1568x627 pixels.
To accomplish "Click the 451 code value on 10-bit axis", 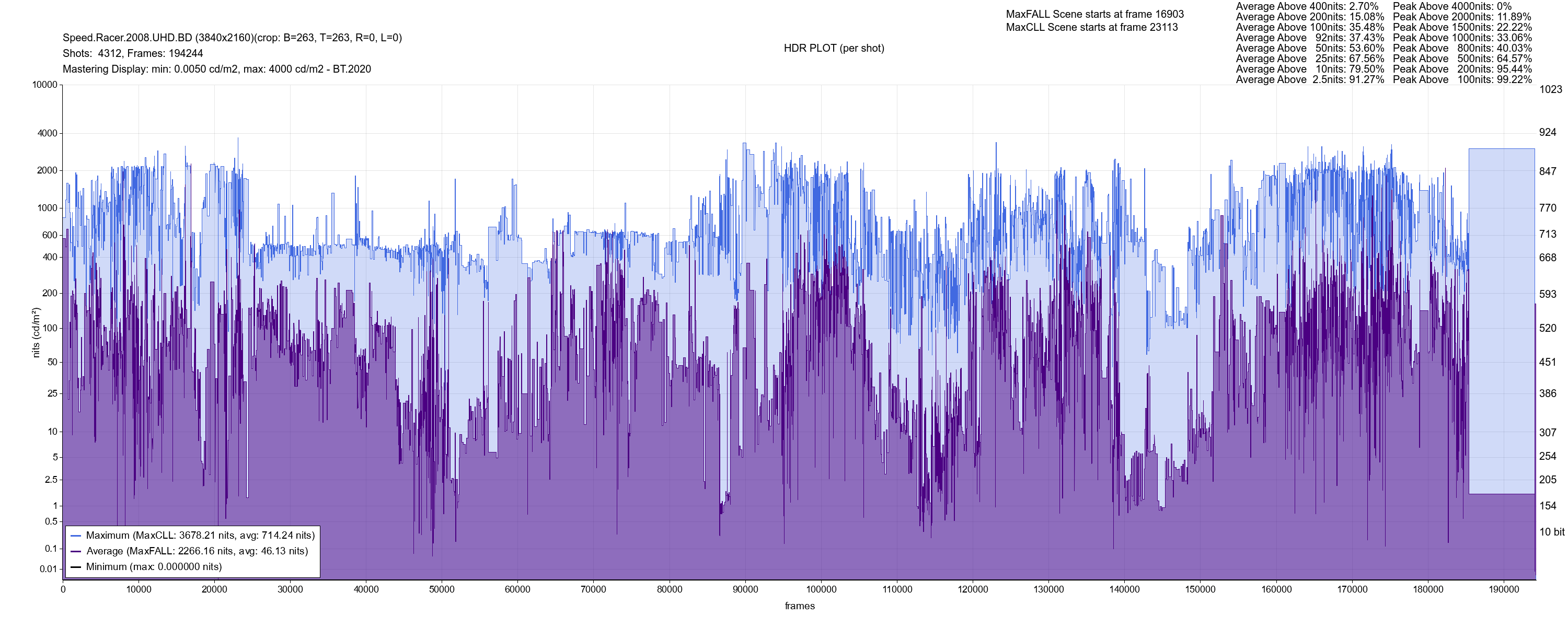I will [1547, 362].
